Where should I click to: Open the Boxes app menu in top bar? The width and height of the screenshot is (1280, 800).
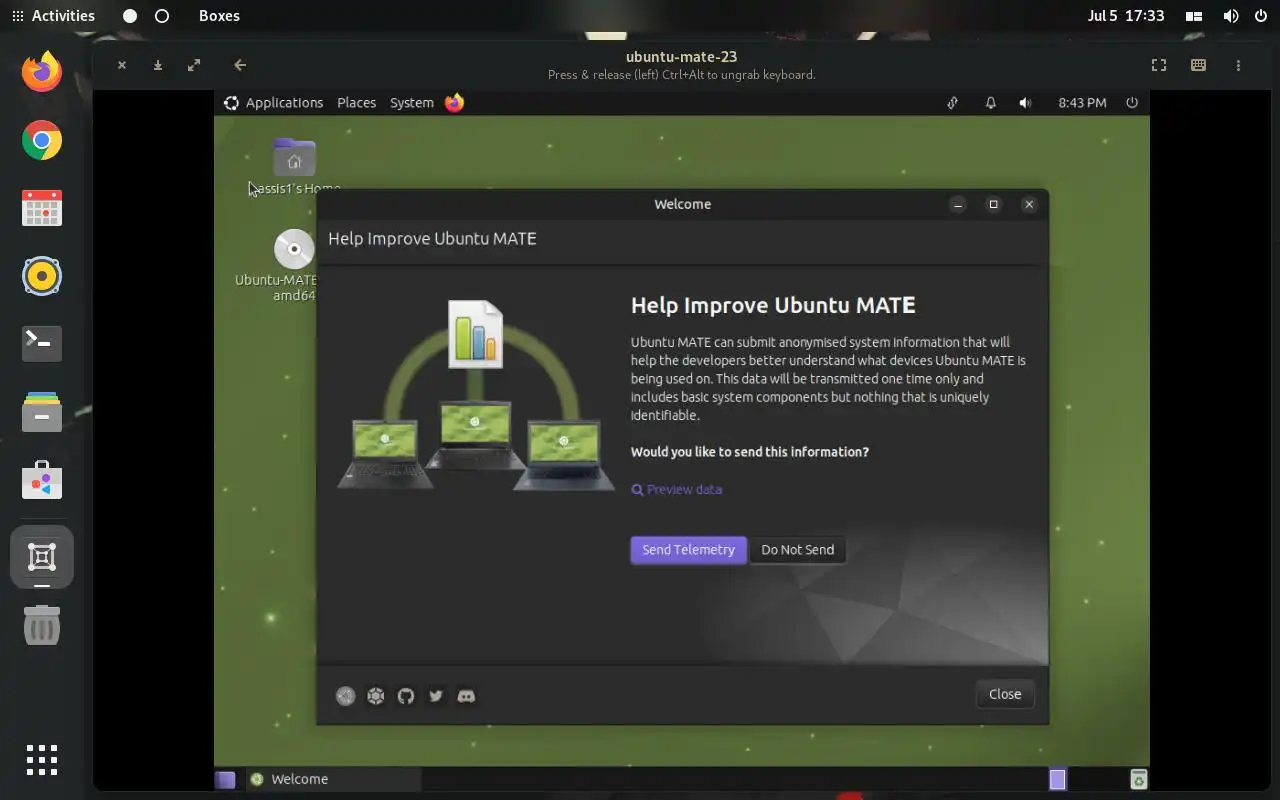tap(219, 16)
